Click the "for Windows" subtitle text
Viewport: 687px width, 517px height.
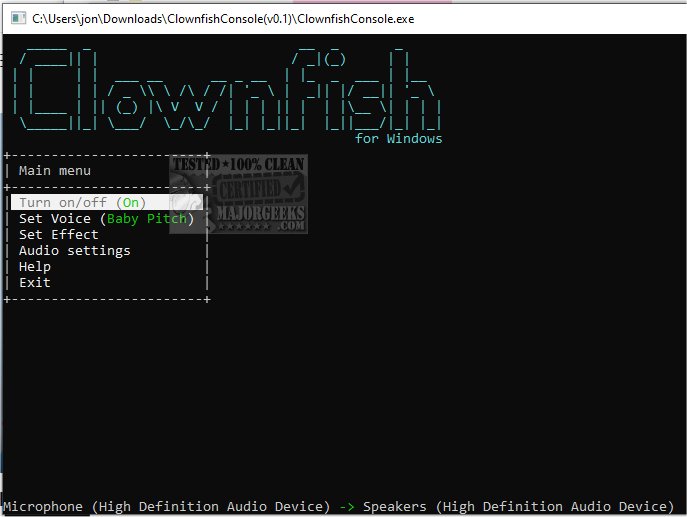[398, 138]
